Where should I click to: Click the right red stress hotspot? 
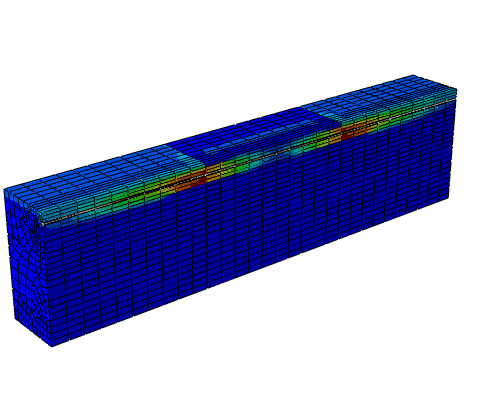347,135
